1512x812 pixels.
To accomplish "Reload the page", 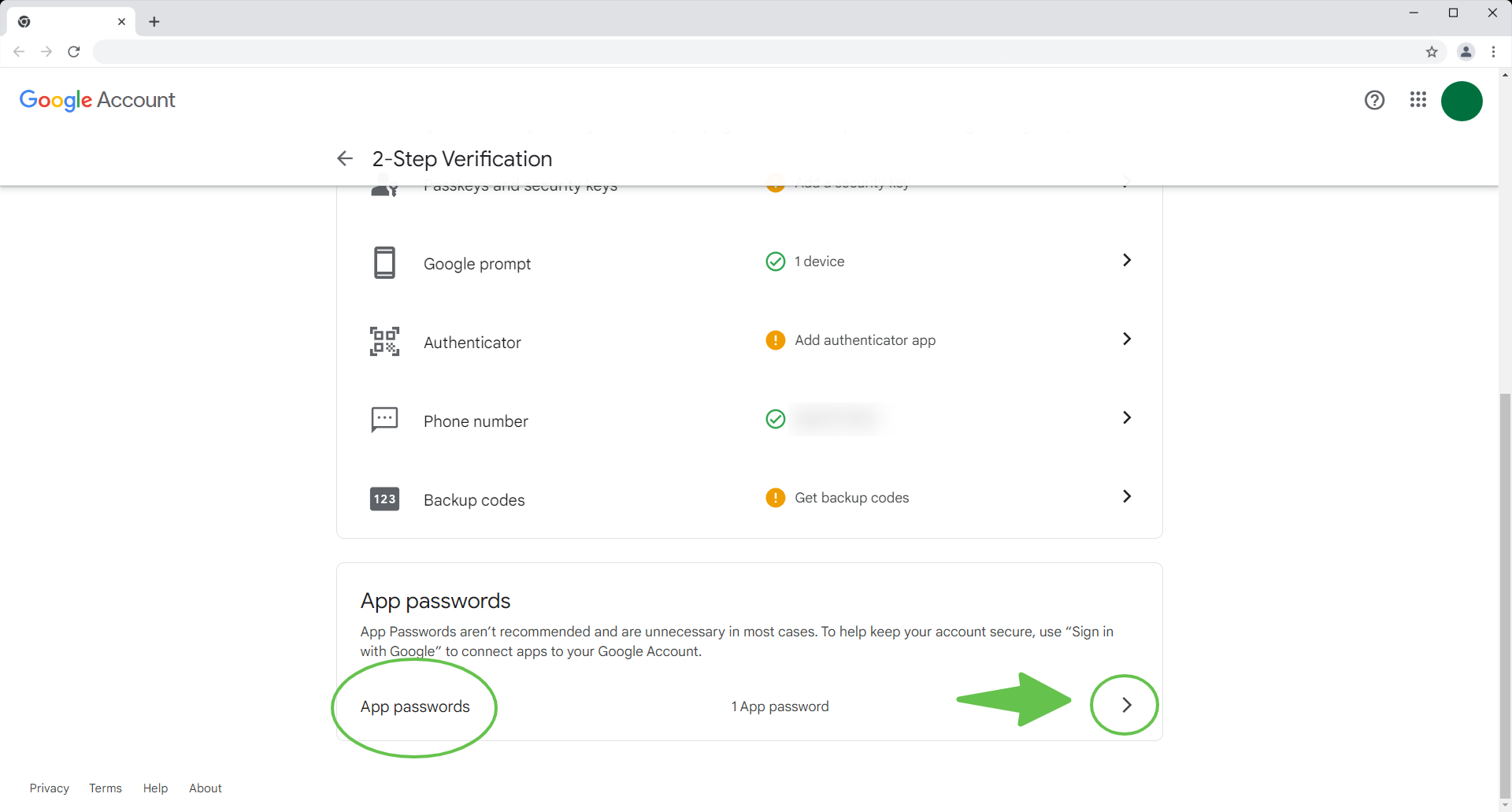I will click(x=74, y=52).
